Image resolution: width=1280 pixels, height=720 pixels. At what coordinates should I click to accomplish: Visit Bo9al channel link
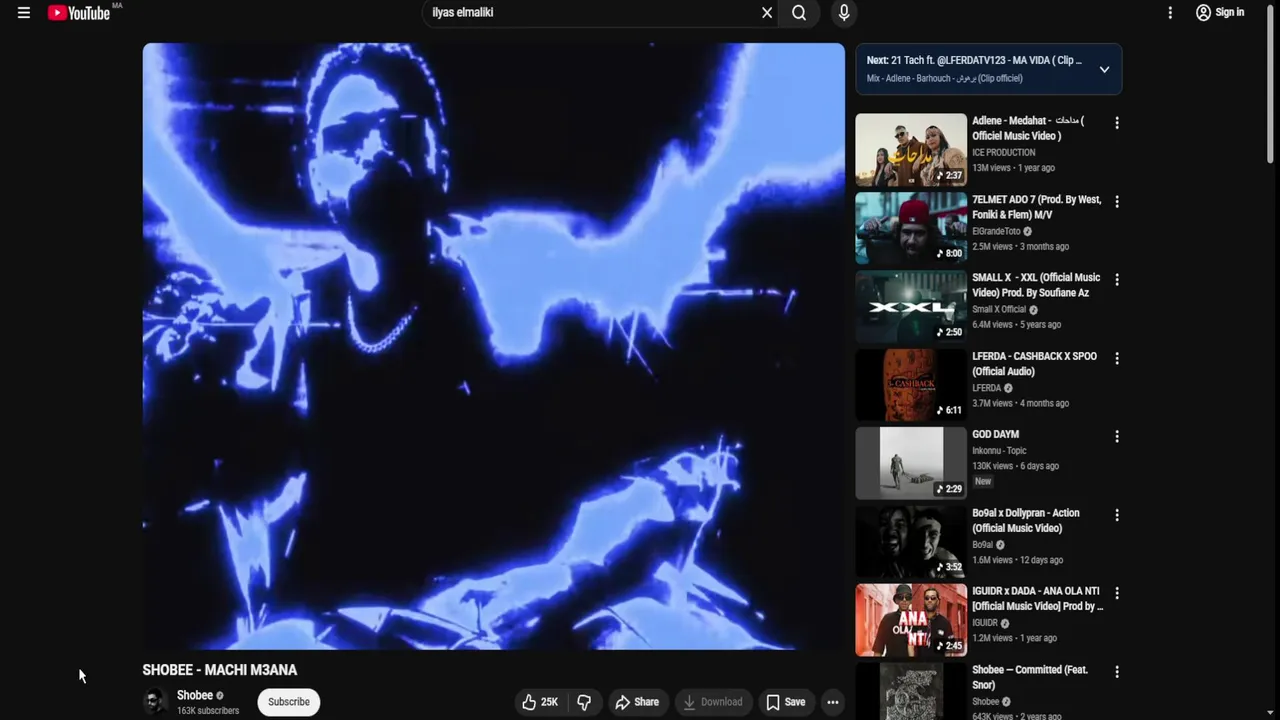coord(983,545)
